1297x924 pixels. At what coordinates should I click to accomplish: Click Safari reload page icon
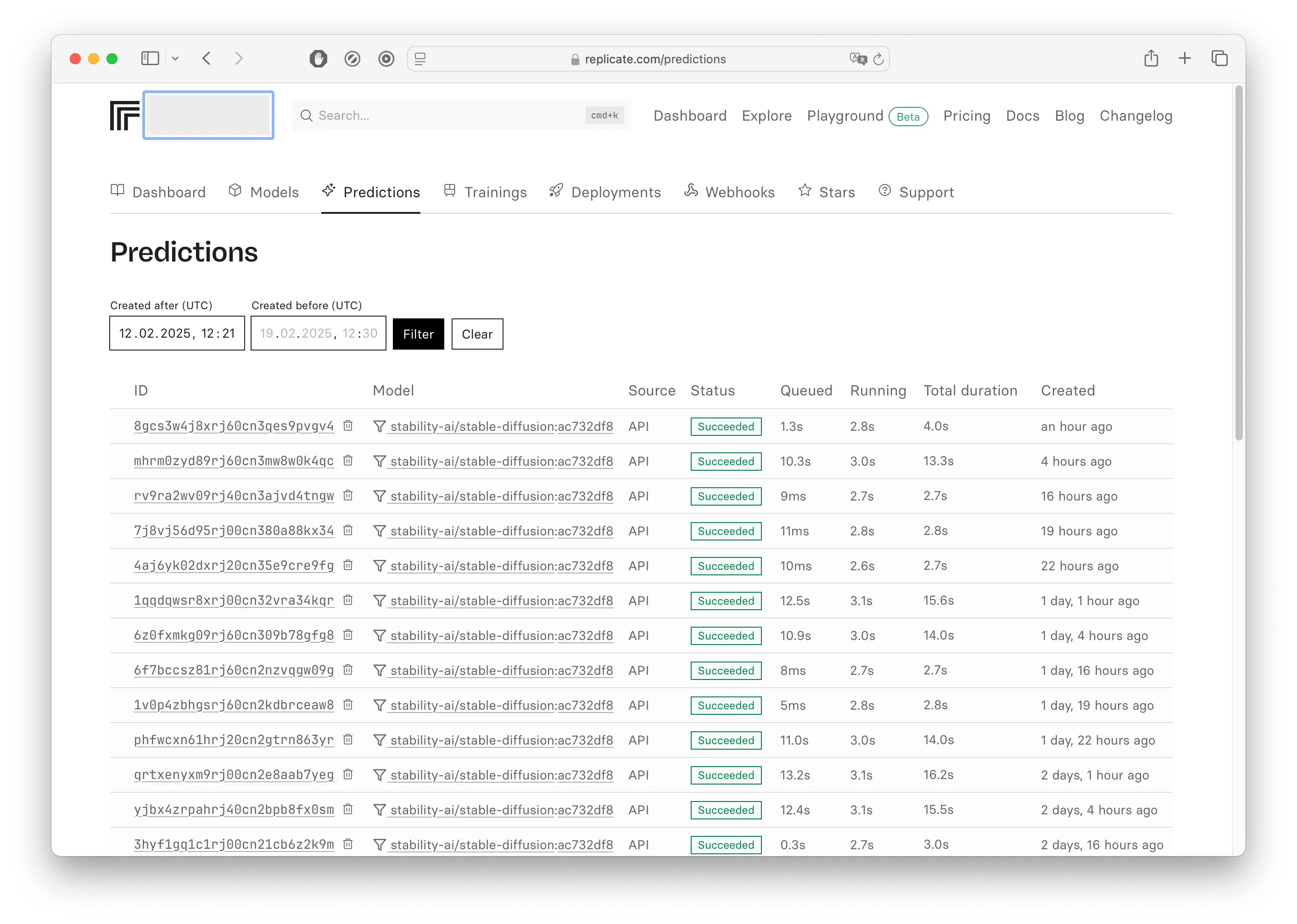[x=878, y=59]
